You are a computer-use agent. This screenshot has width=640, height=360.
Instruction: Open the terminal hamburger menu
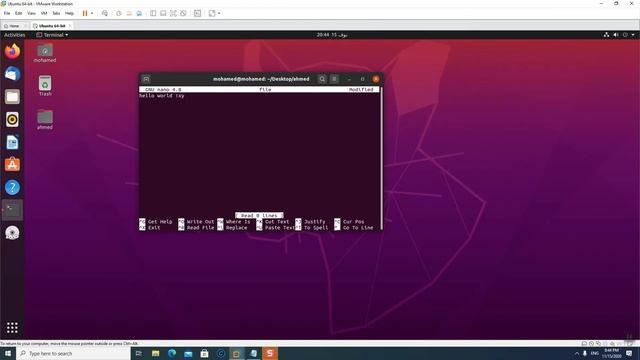334,79
